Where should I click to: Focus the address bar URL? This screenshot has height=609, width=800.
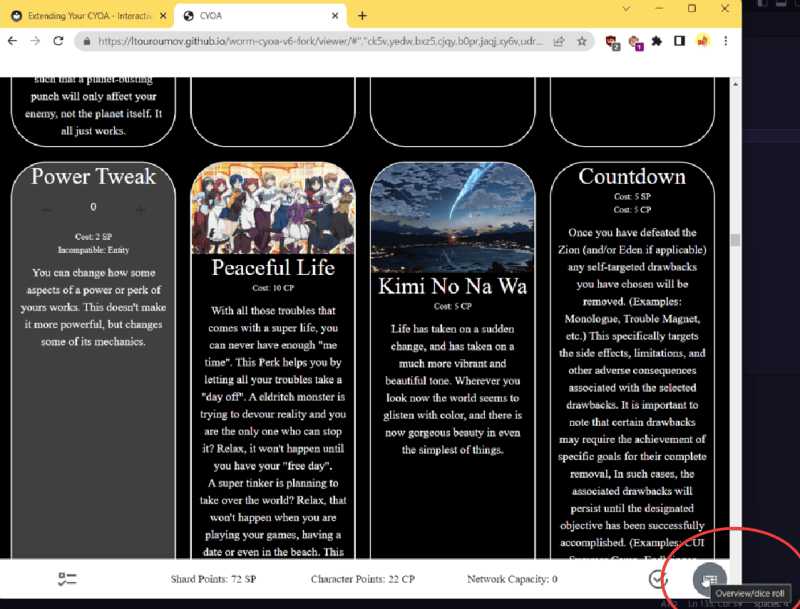320,41
